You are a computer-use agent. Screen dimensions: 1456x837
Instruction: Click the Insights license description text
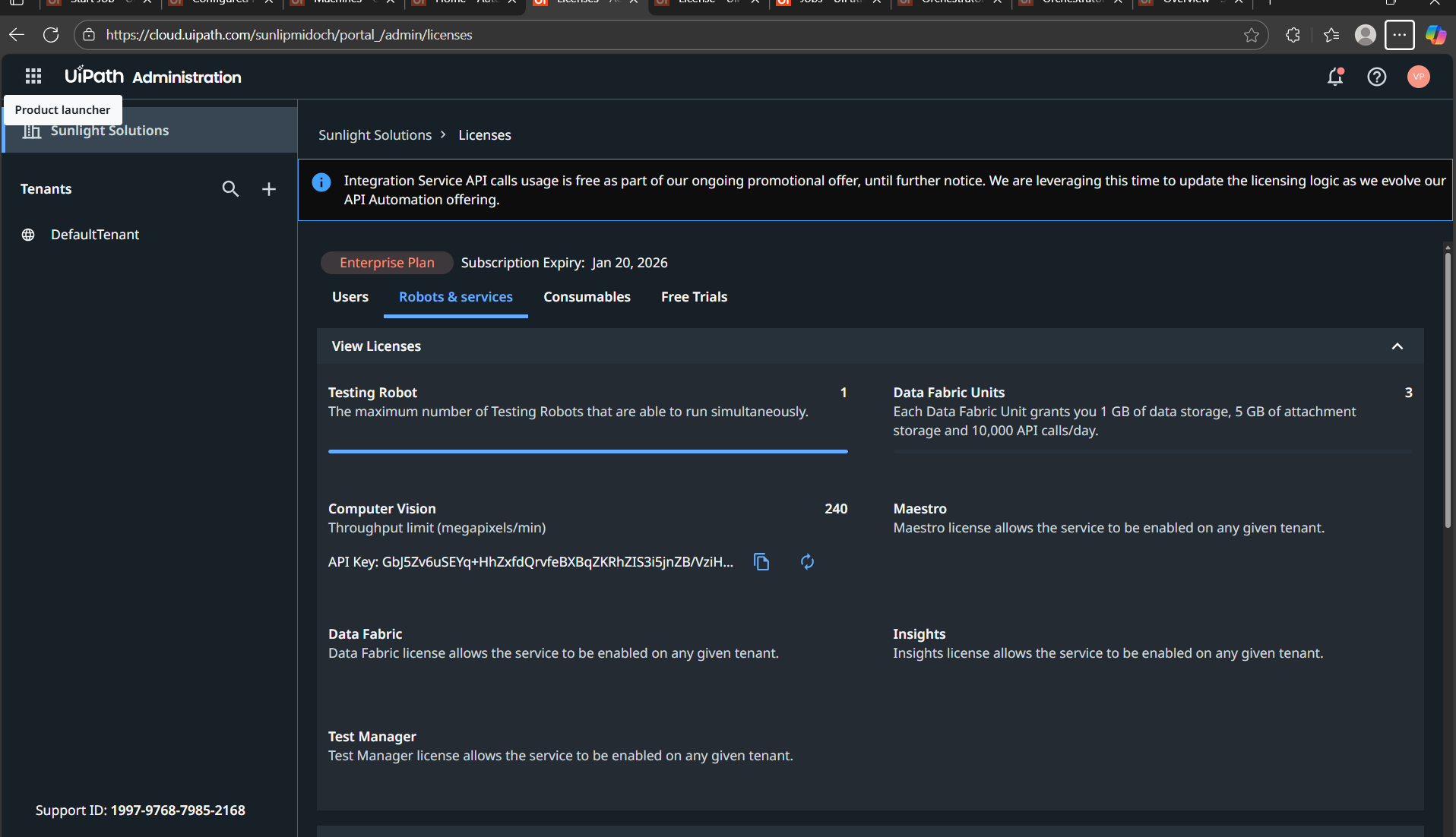pos(1108,653)
